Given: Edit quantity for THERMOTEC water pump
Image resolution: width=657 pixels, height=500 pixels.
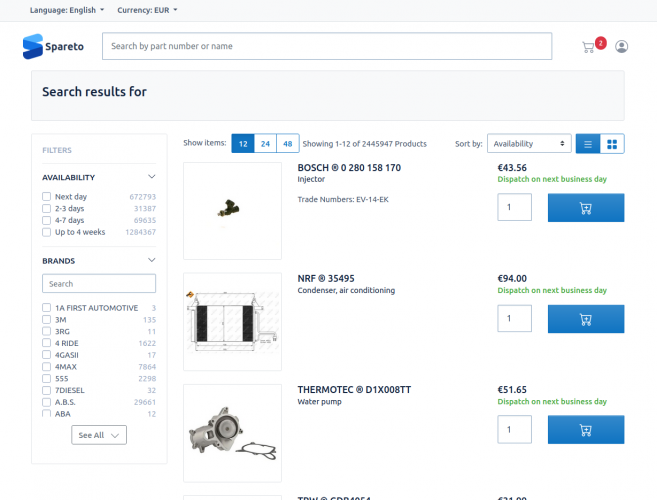Looking at the screenshot, I should pyautogui.click(x=515, y=429).
